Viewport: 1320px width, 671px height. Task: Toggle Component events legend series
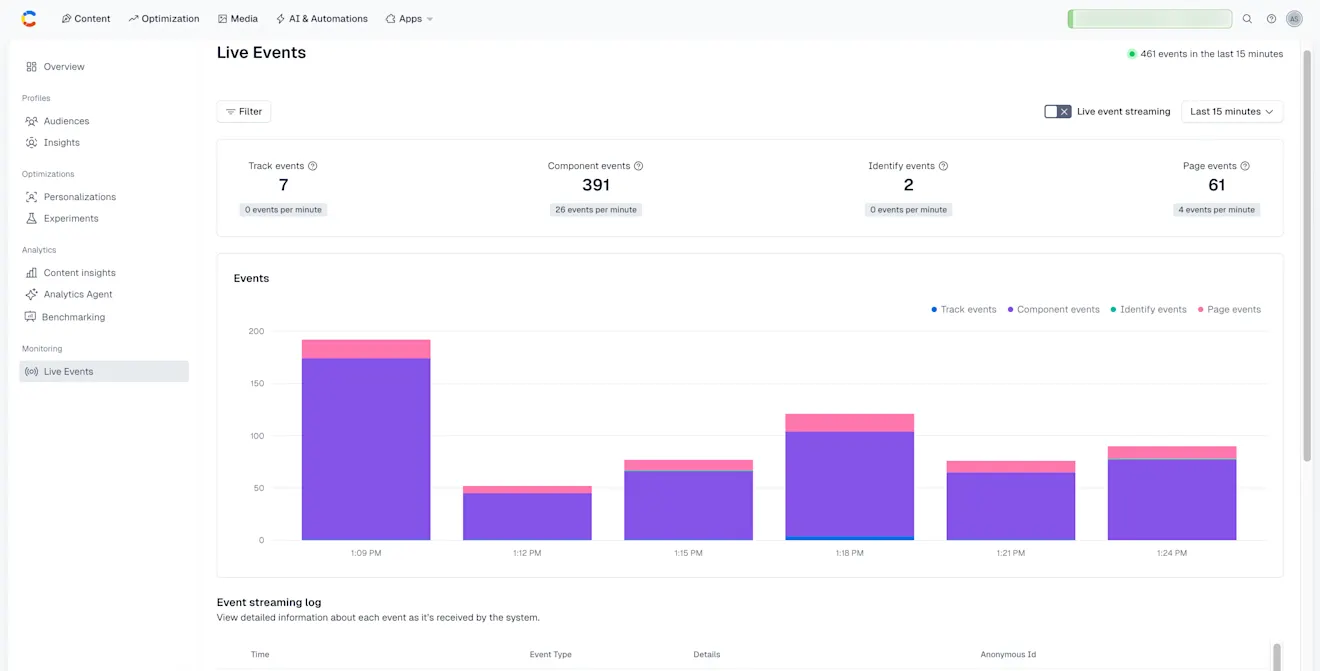coord(1054,310)
